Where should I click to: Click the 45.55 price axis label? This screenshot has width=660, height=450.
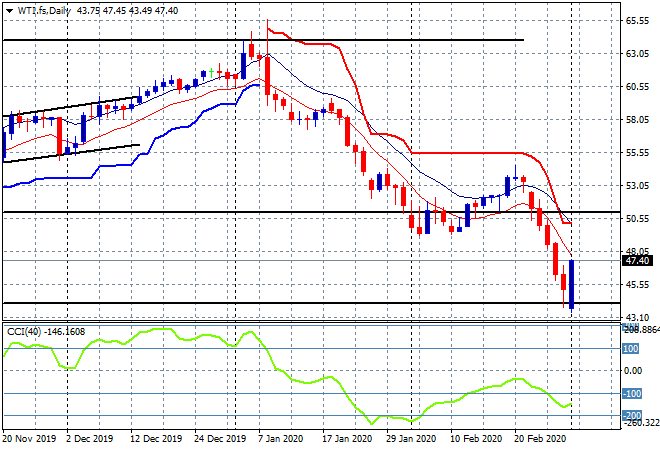coord(637,285)
